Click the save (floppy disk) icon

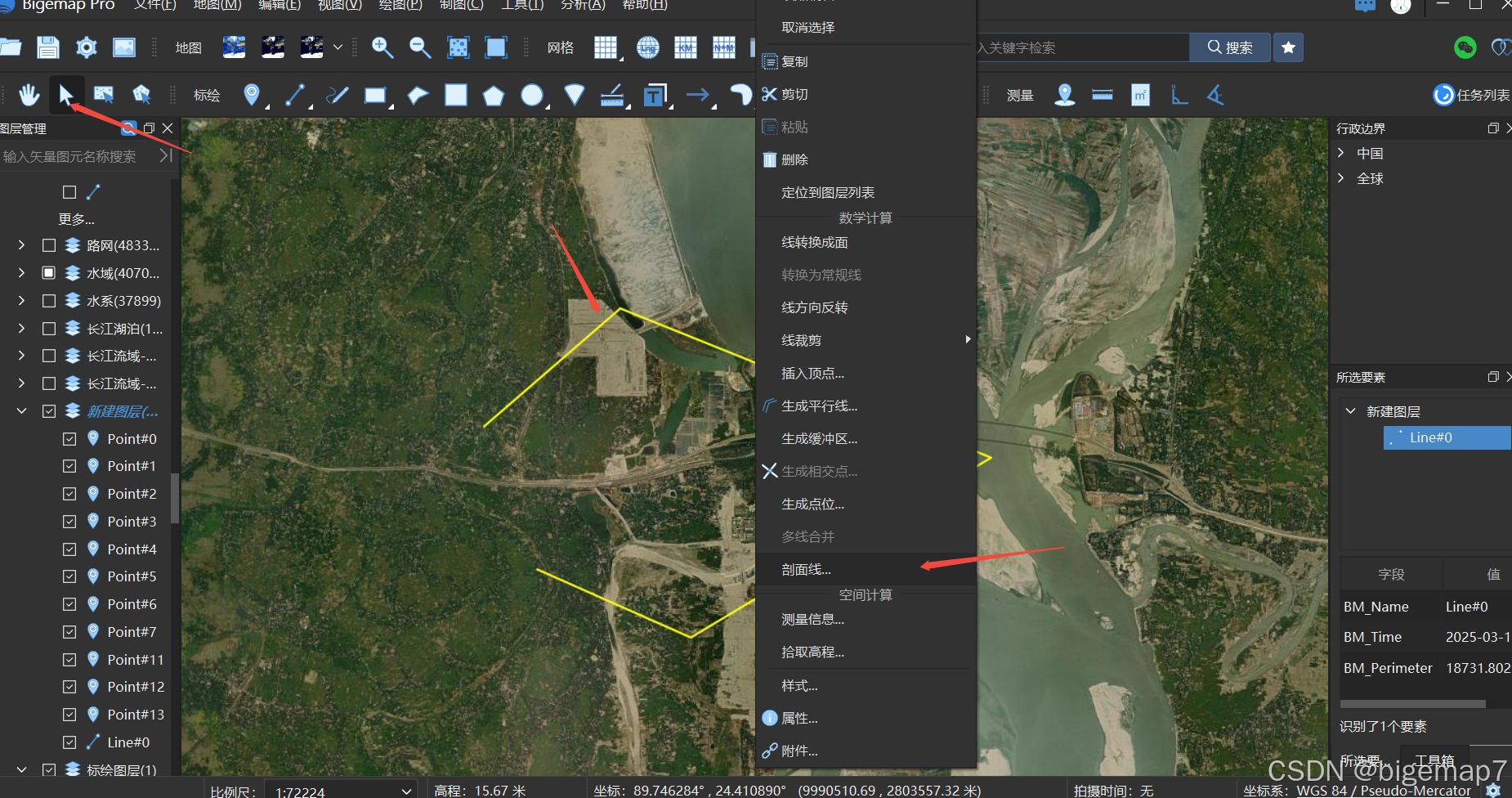[x=48, y=47]
